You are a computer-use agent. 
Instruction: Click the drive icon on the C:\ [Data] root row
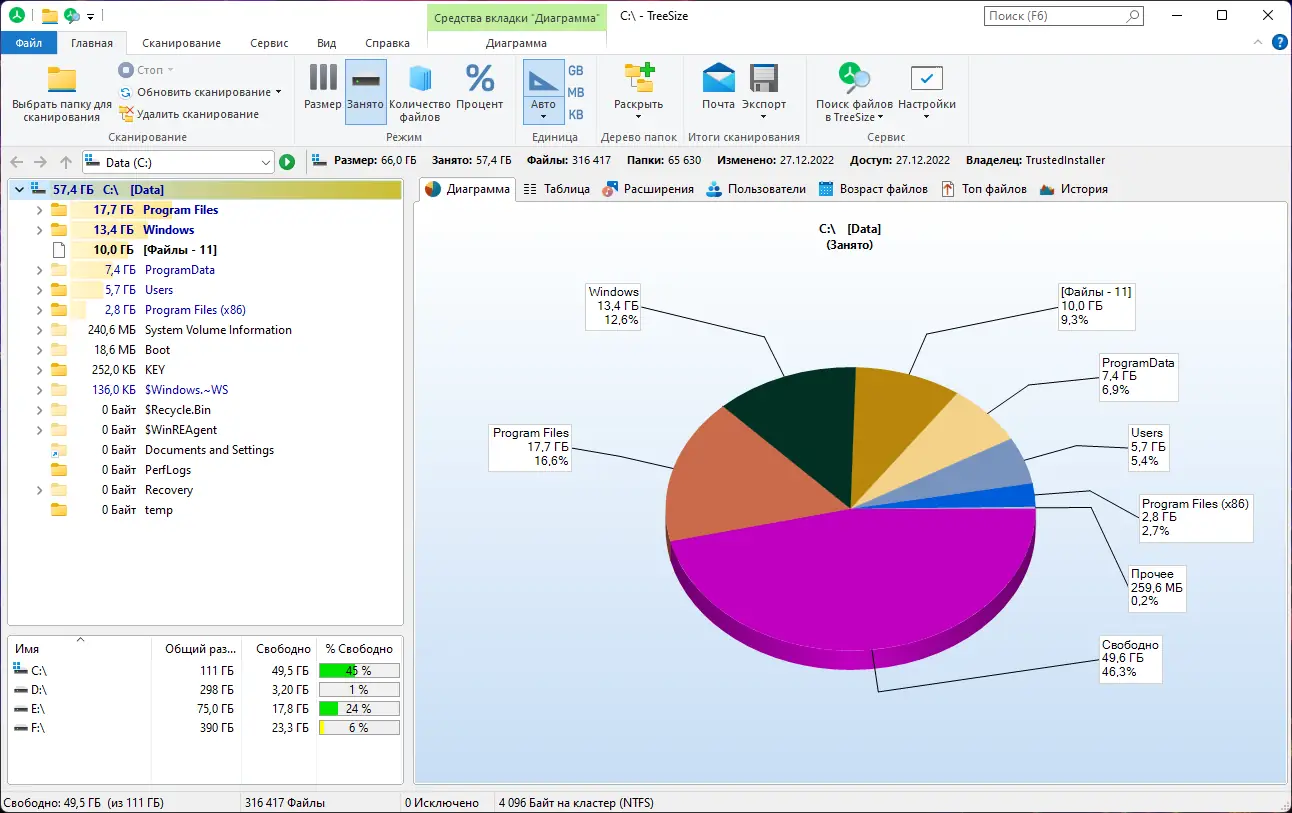pyautogui.click(x=38, y=189)
